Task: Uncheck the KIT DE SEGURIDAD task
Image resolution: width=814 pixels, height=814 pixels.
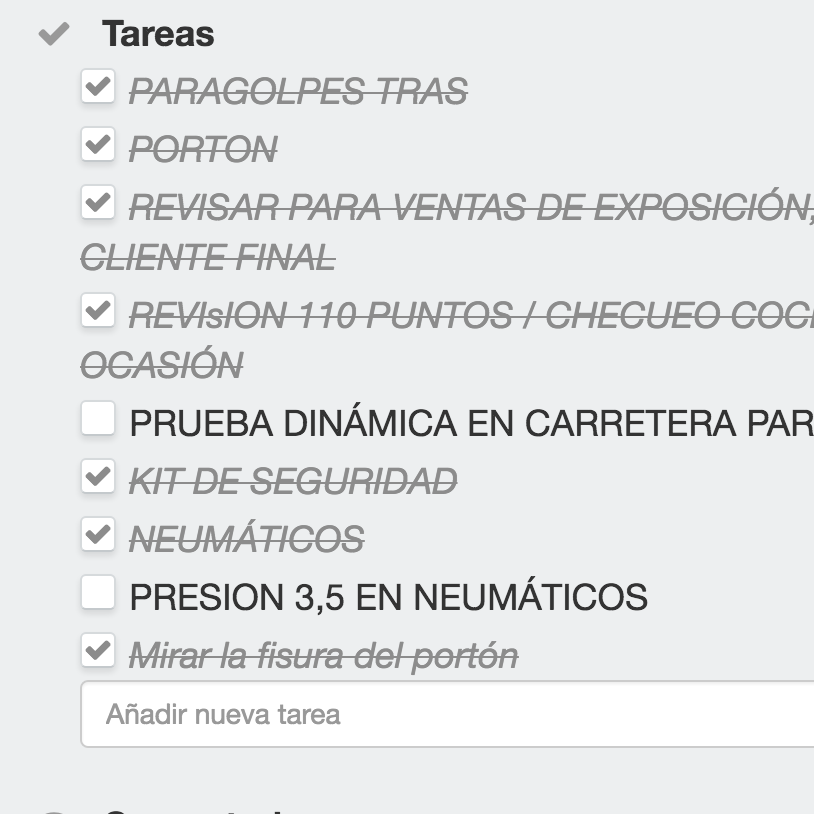Action: pos(97,477)
